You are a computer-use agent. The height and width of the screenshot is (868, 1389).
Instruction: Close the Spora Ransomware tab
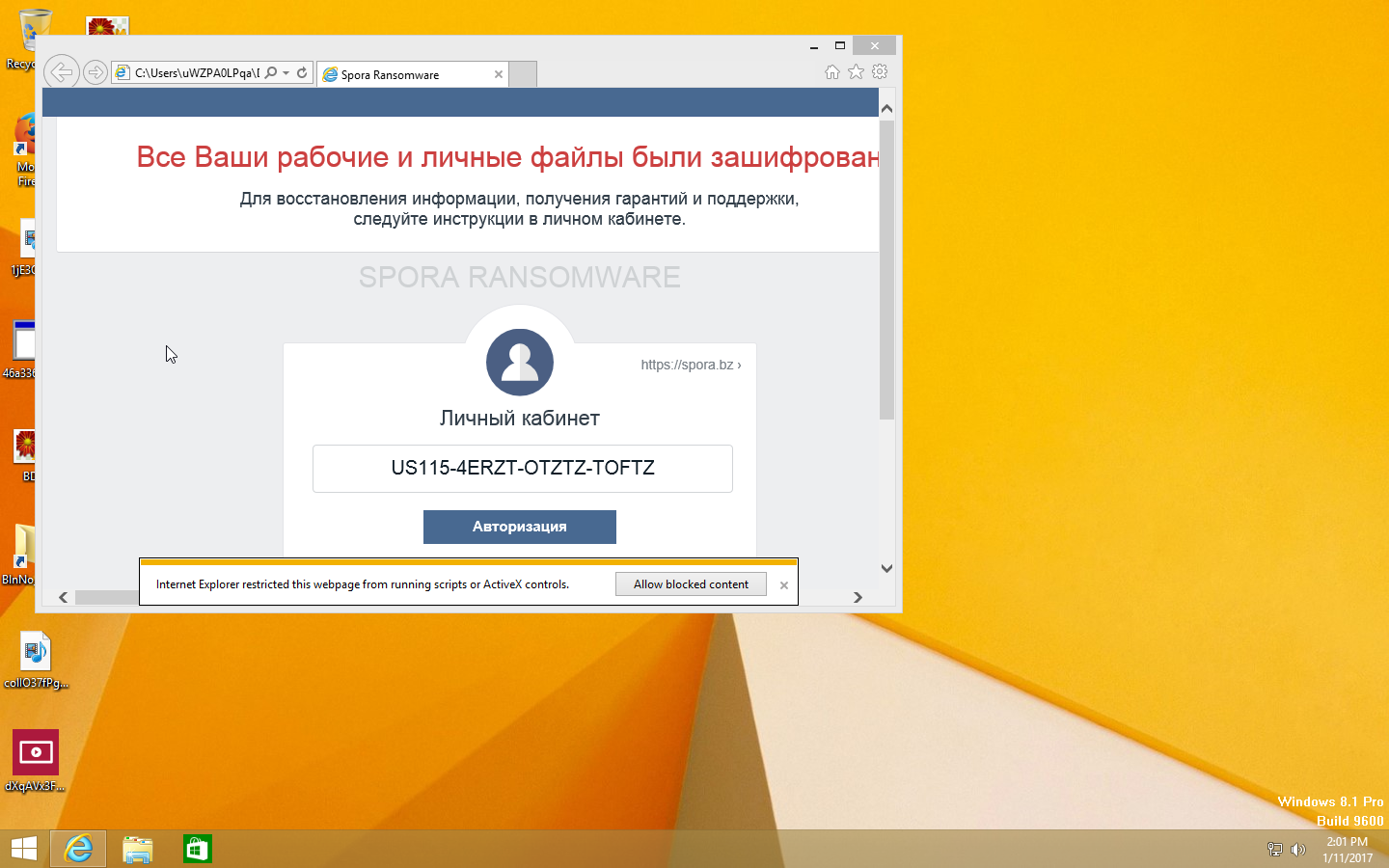(x=499, y=74)
